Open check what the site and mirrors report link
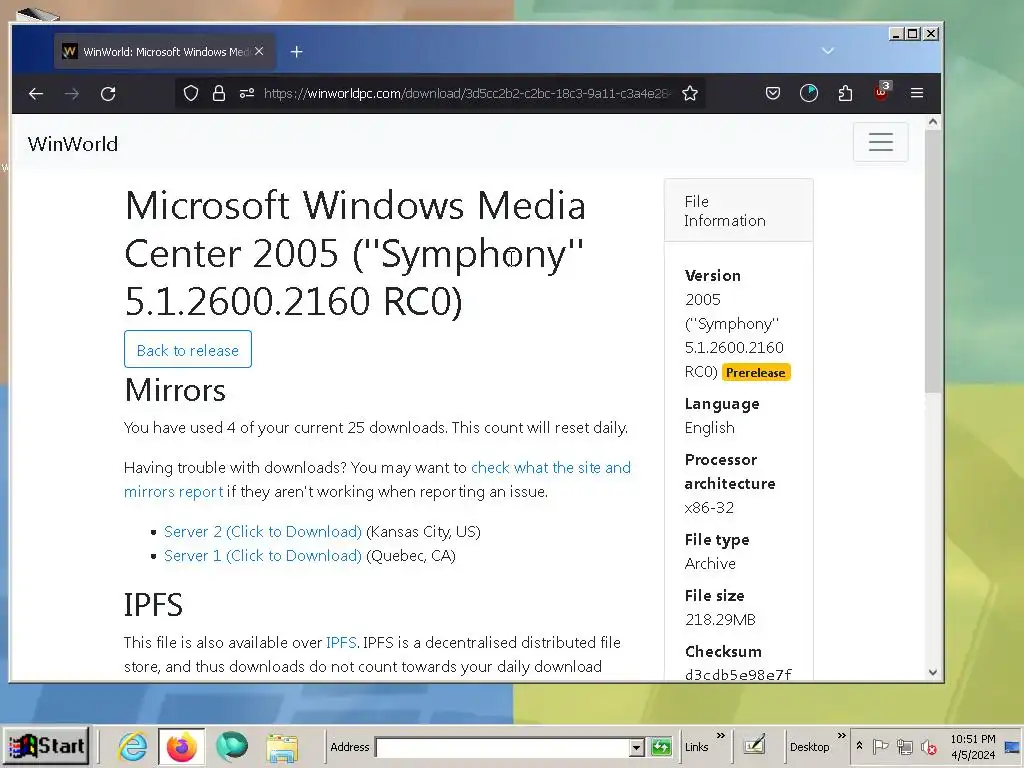This screenshot has width=1024, height=768. [377, 479]
